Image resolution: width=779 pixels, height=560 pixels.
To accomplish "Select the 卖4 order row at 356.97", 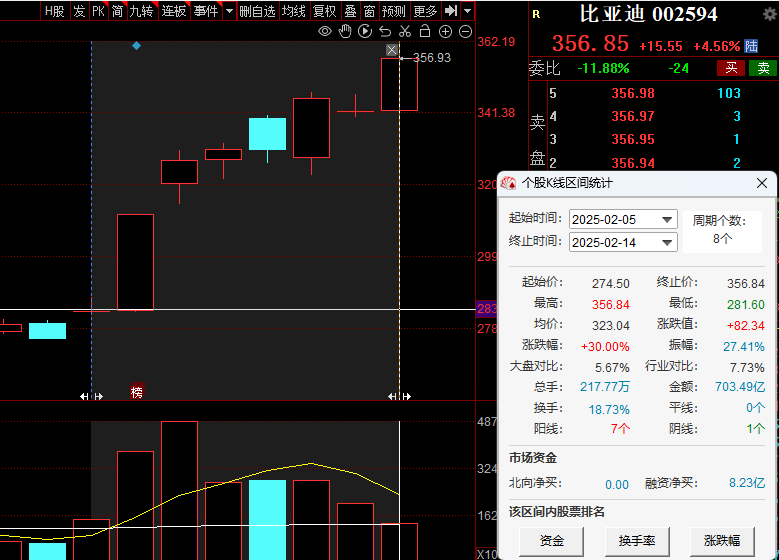I will pyautogui.click(x=653, y=116).
